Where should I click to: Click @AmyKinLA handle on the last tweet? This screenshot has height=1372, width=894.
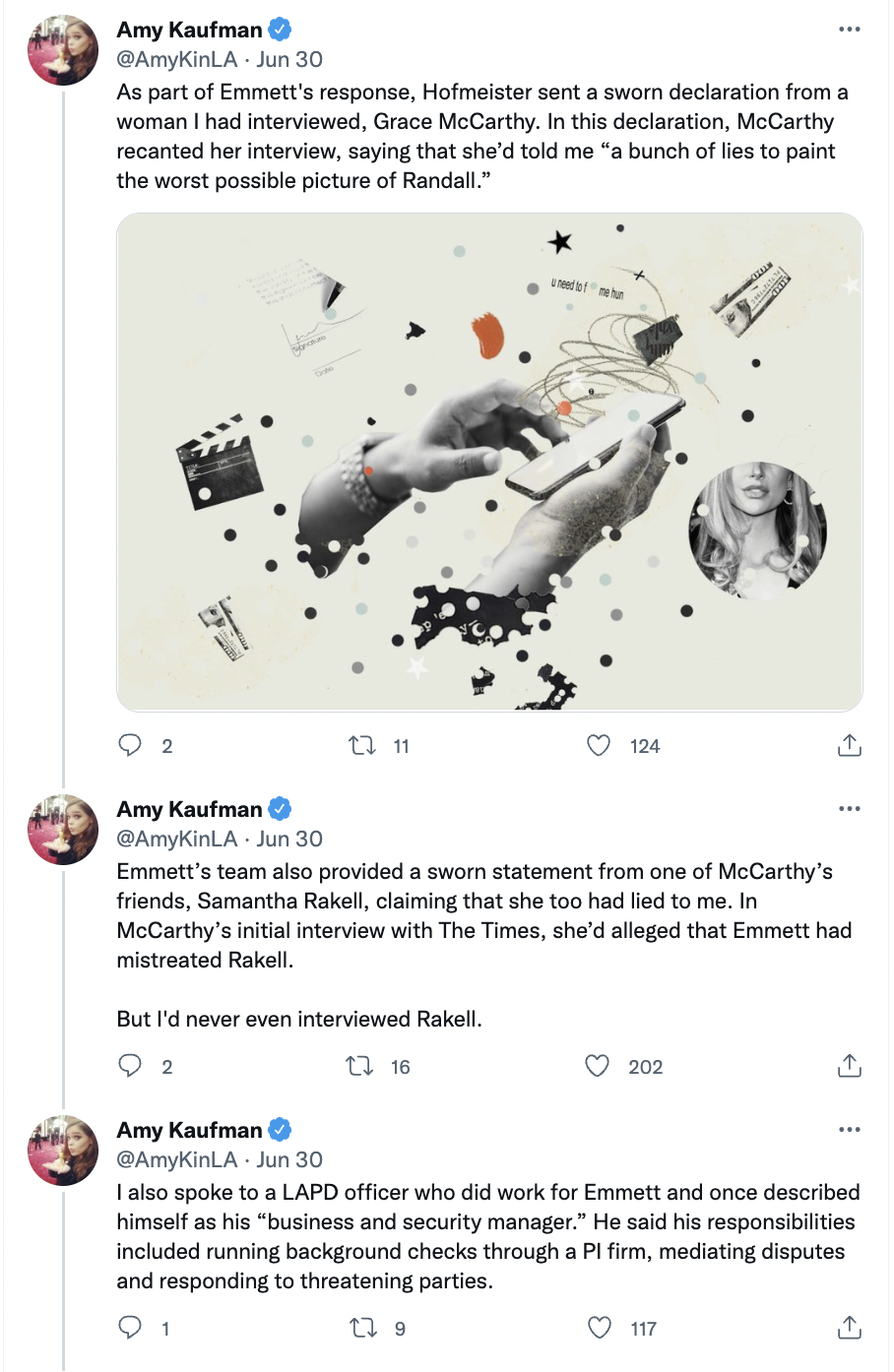pos(177,1159)
